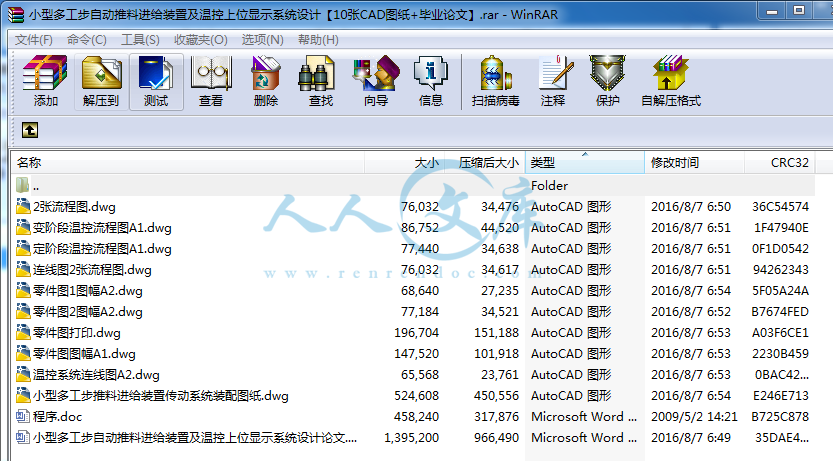Click the icon of 零件图1图幅A2.dwg
This screenshot has width=833, height=461.
(23, 290)
